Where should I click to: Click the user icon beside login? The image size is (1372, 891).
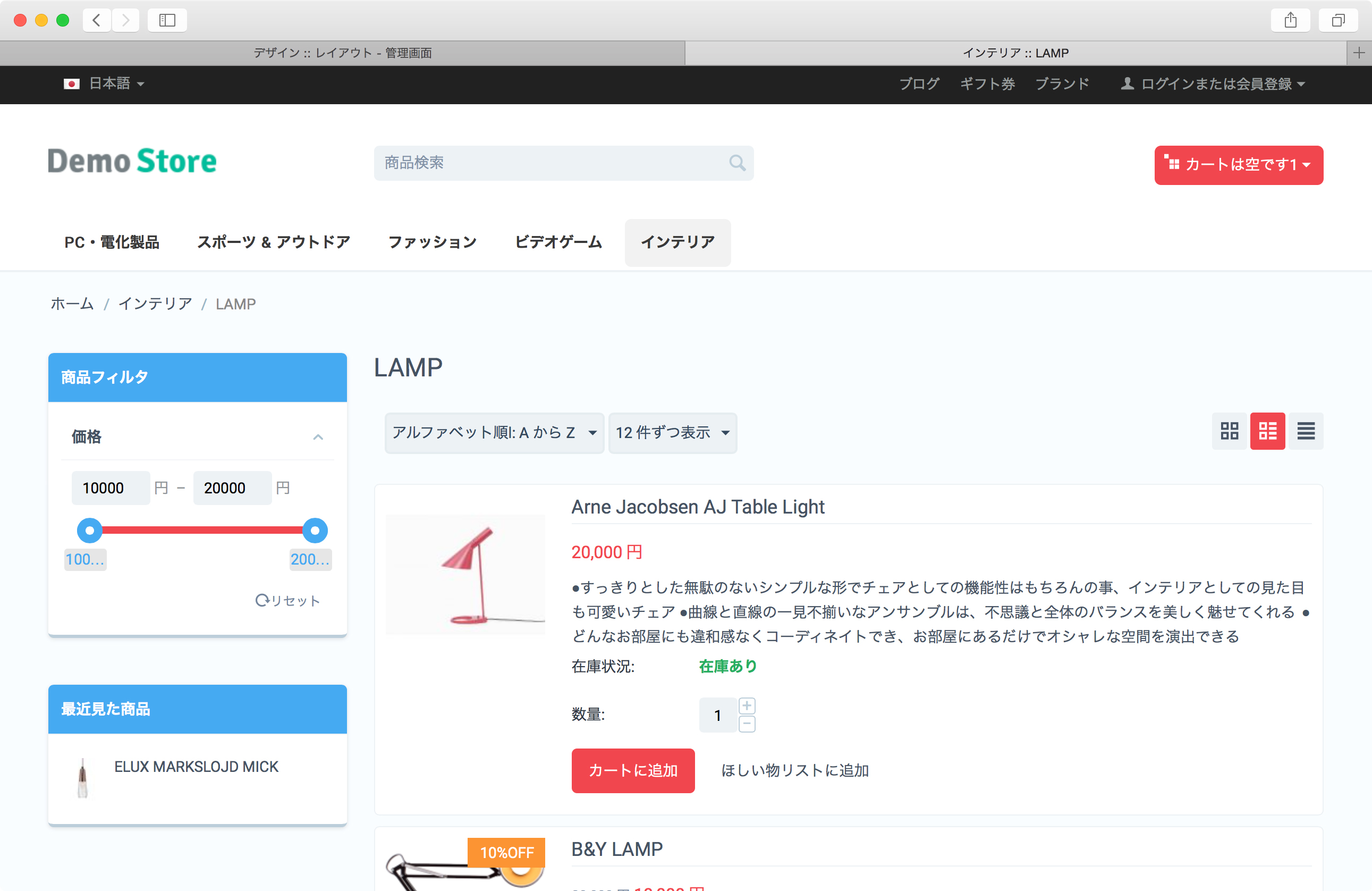(x=1127, y=84)
